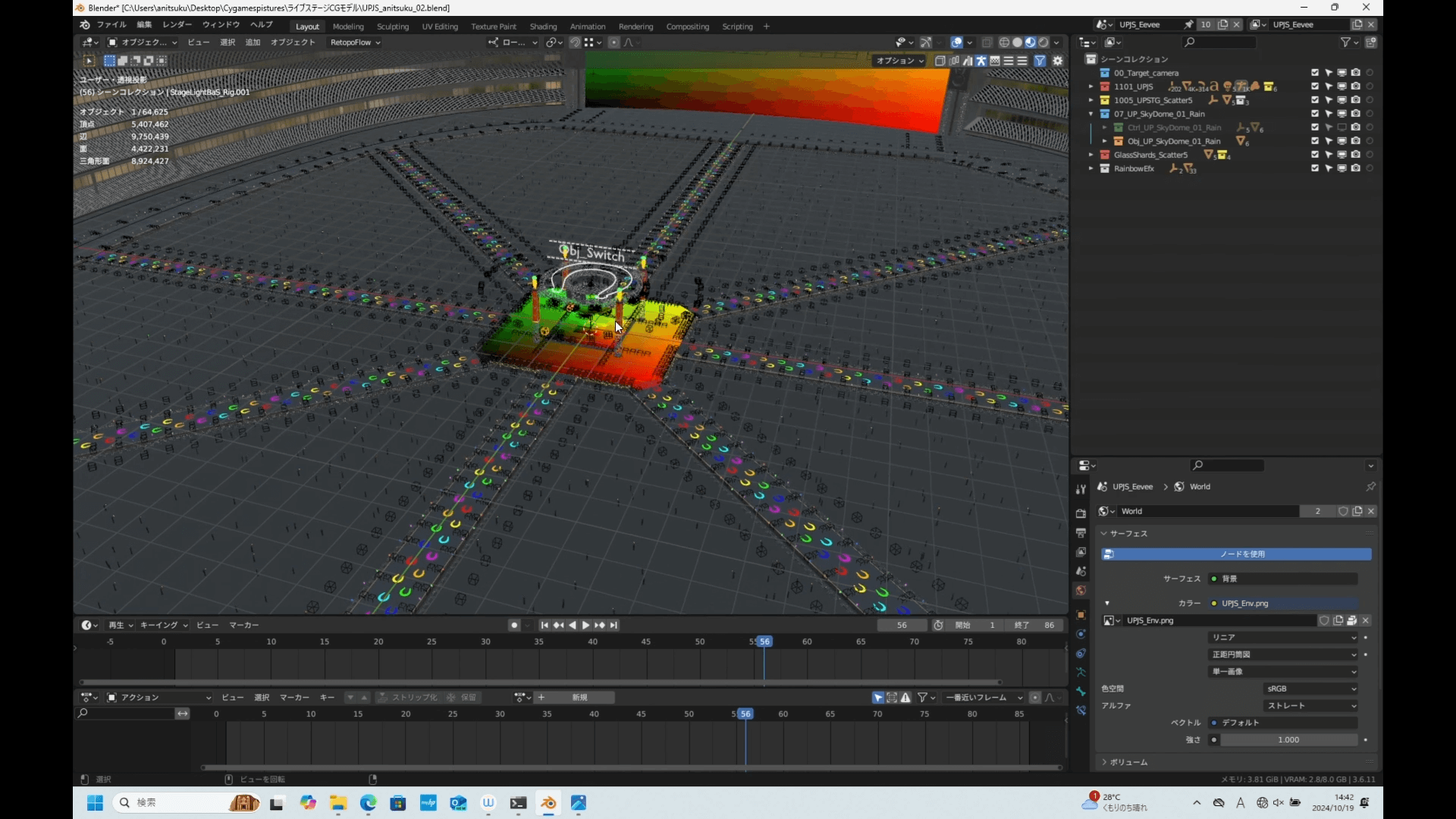Click the new collection icon in outliner
The image size is (1456, 819).
1371,42
